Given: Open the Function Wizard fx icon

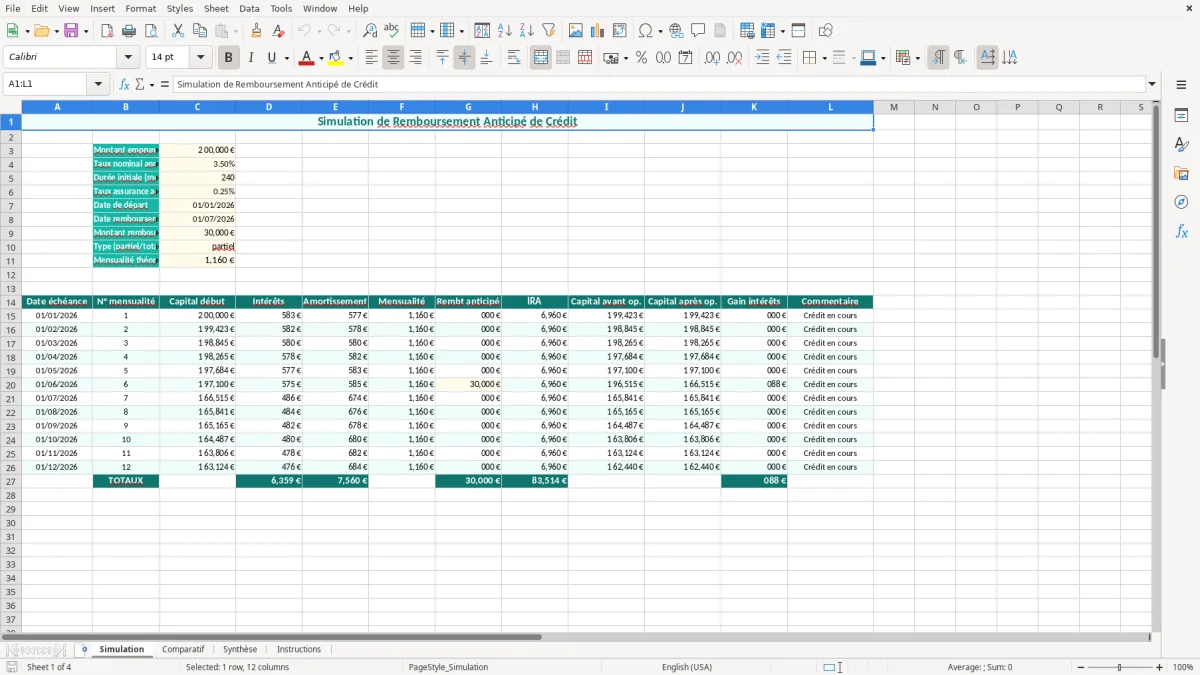Looking at the screenshot, I should [124, 85].
